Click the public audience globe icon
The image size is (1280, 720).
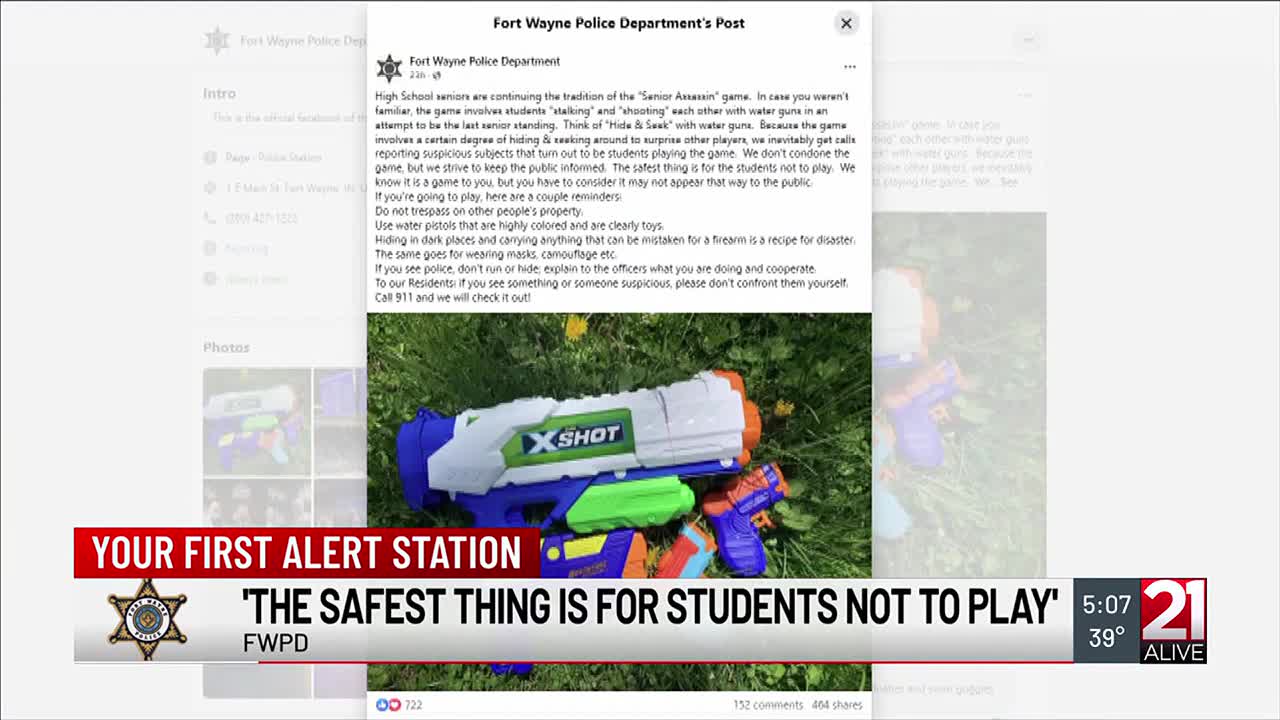coord(436,76)
